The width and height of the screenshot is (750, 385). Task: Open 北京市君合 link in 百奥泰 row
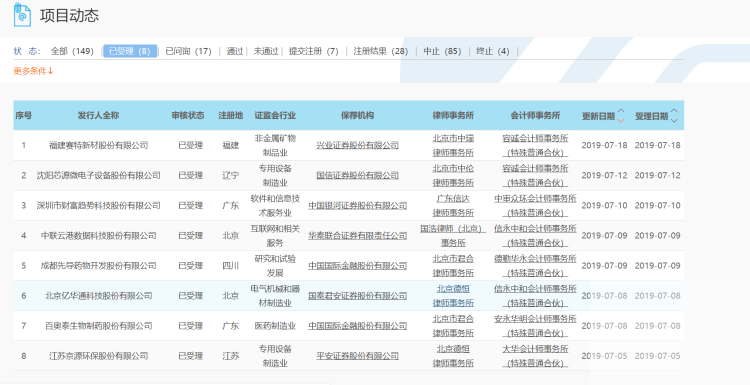click(453, 326)
